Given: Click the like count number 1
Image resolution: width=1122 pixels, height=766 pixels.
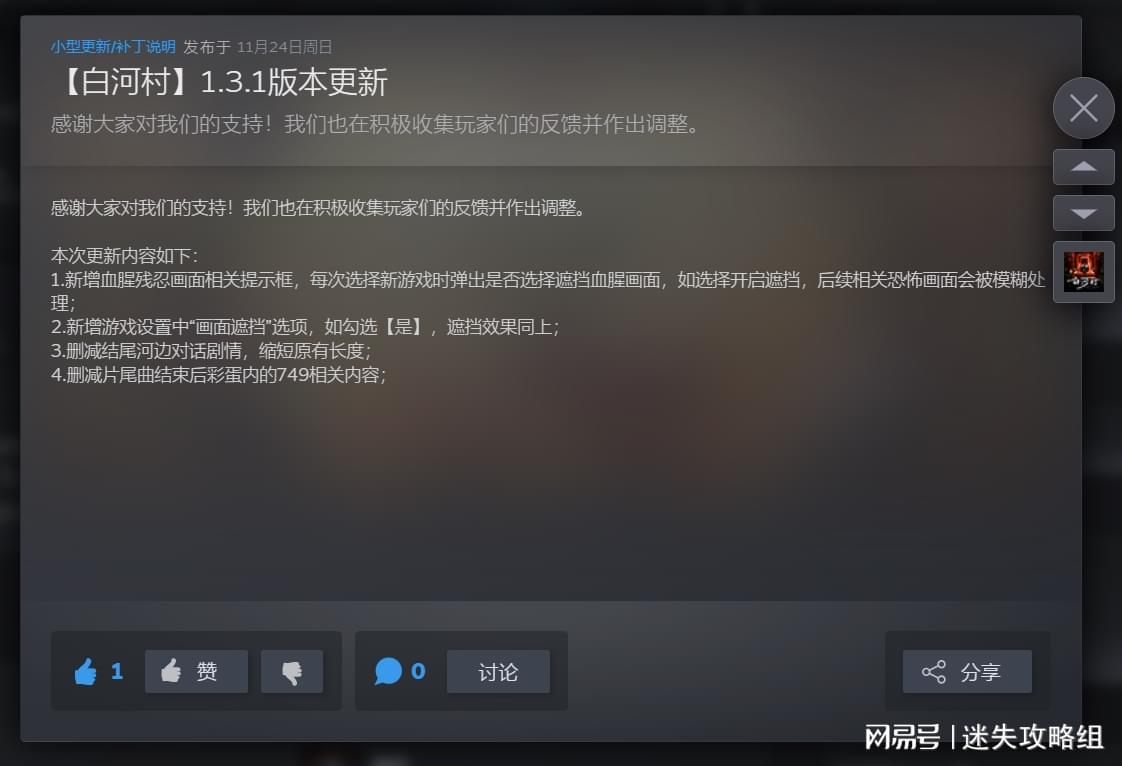Looking at the screenshot, I should pos(117,672).
